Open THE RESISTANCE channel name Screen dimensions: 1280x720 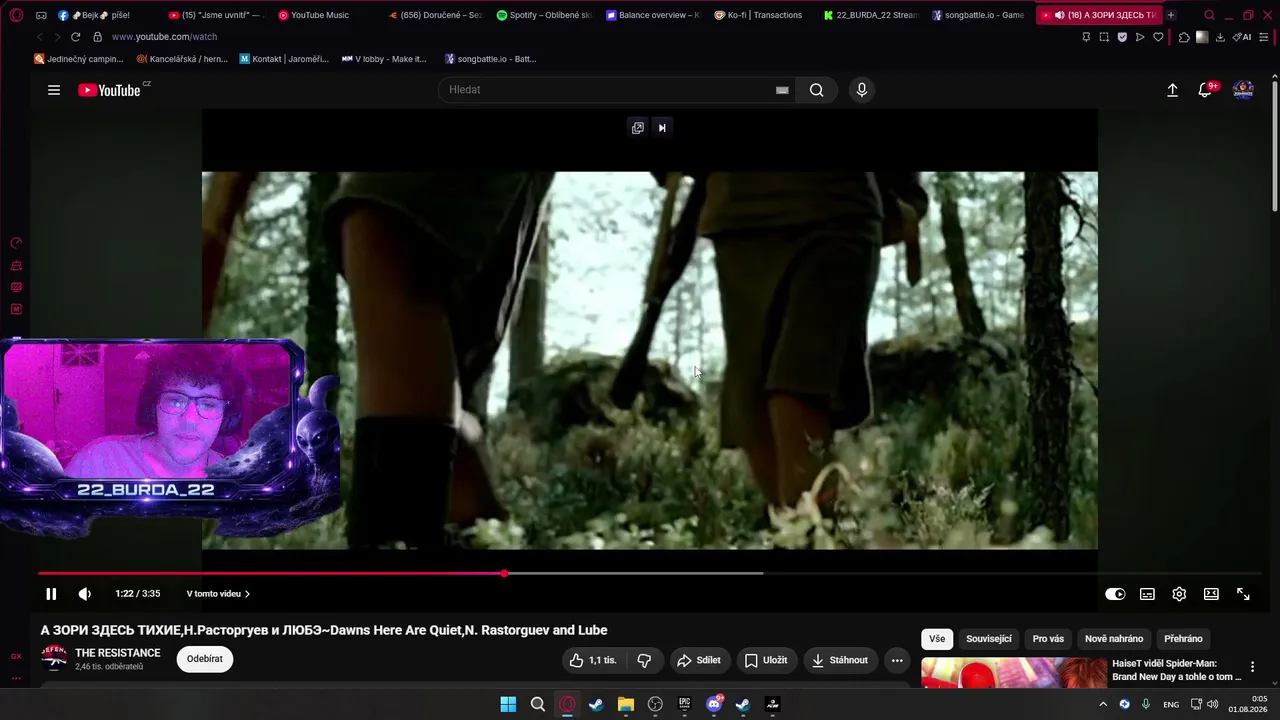click(x=118, y=653)
